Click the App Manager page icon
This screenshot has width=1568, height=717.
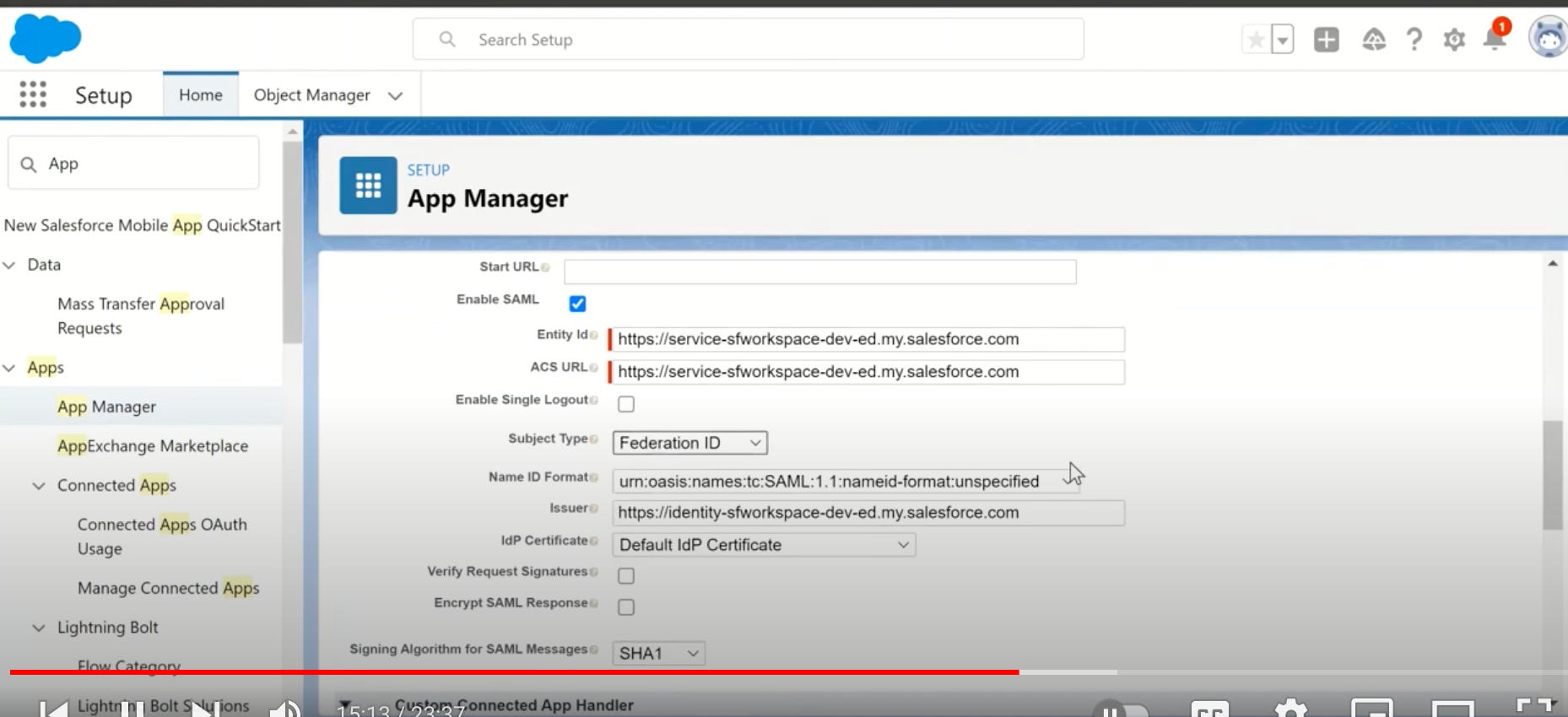pos(368,185)
